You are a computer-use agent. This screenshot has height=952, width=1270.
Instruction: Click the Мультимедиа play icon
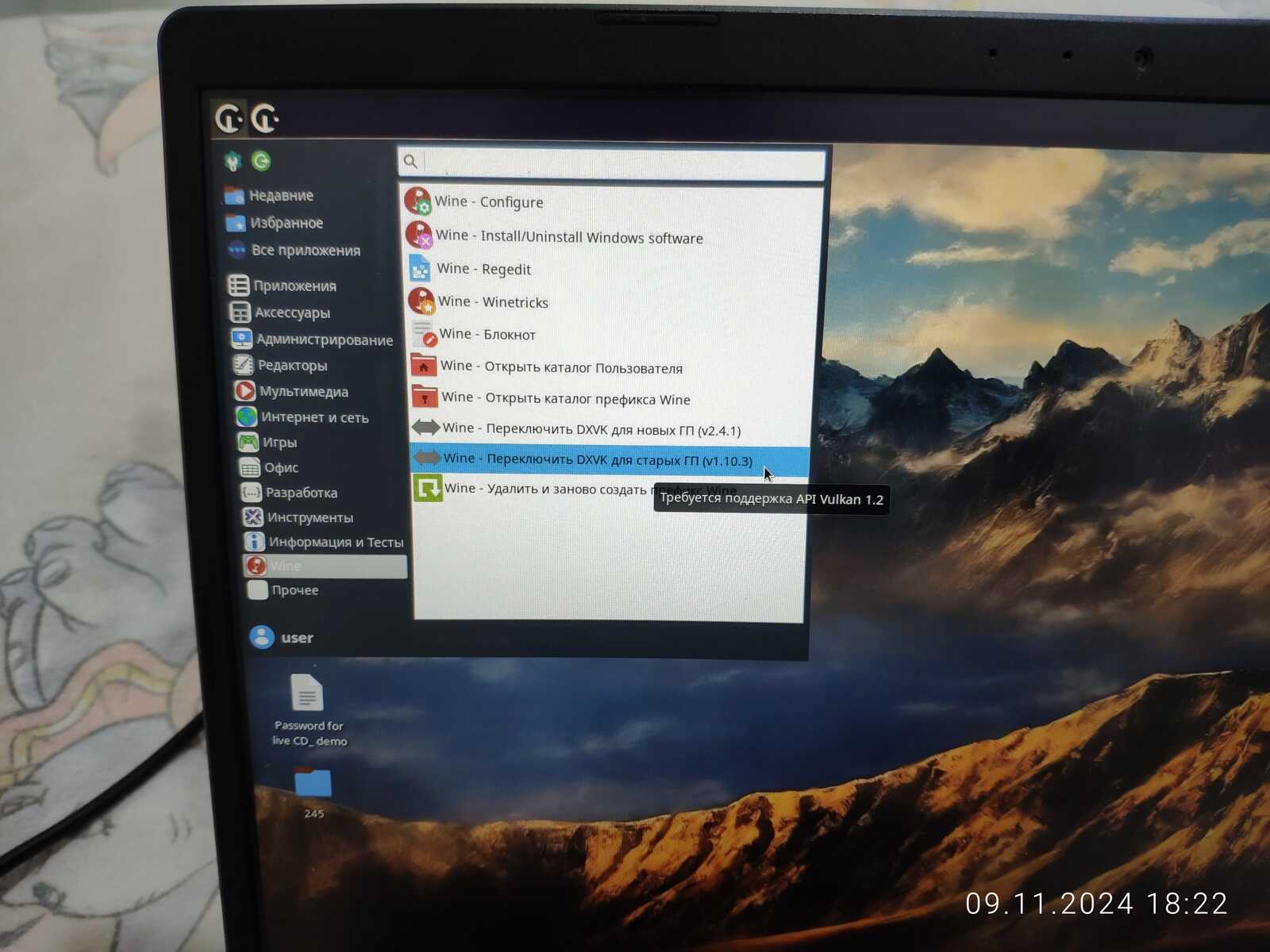244,391
